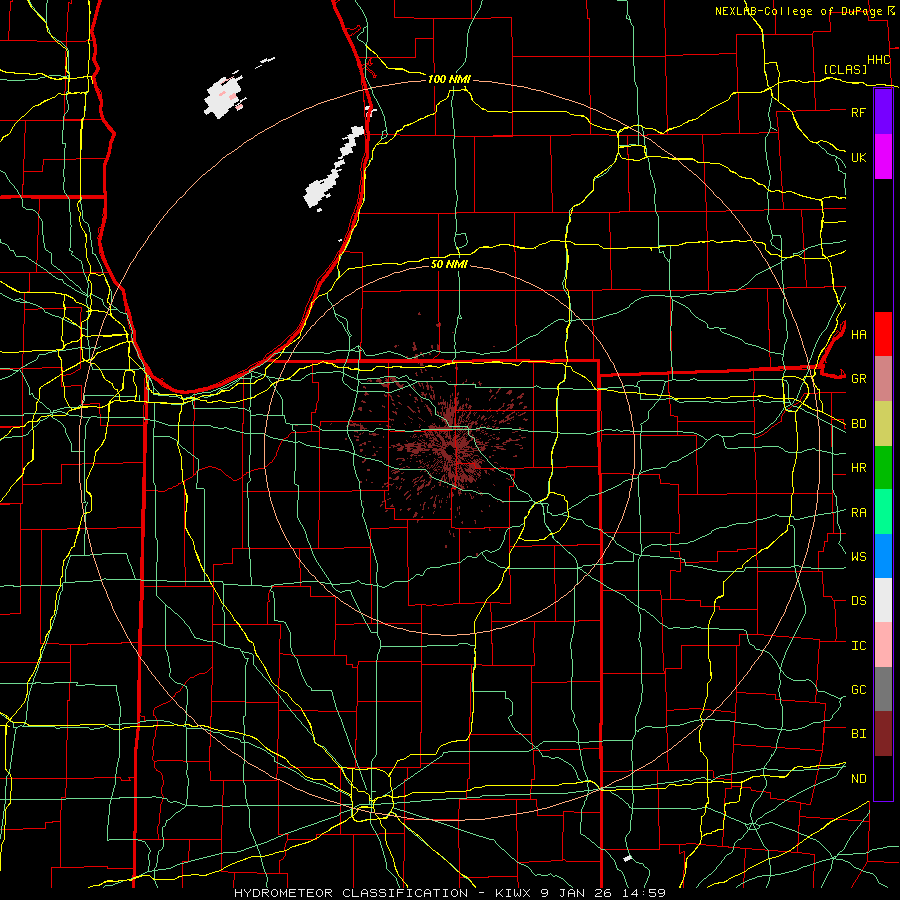Click the ND black legend swatch
The width and height of the screenshot is (900, 900).
click(x=883, y=778)
